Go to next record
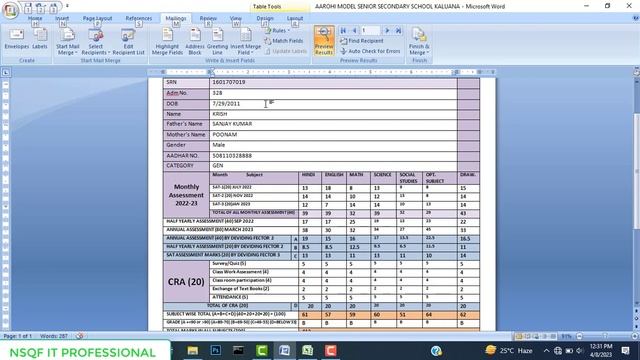This screenshot has width=640, height=360. (387, 31)
